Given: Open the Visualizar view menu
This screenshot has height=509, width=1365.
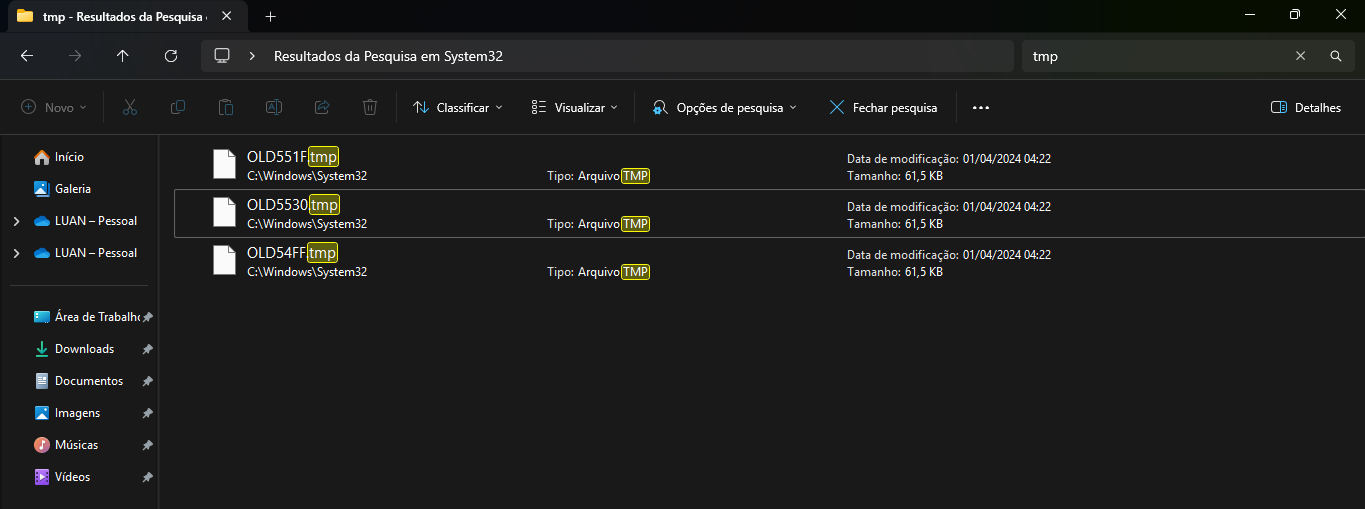Looking at the screenshot, I should [575, 107].
